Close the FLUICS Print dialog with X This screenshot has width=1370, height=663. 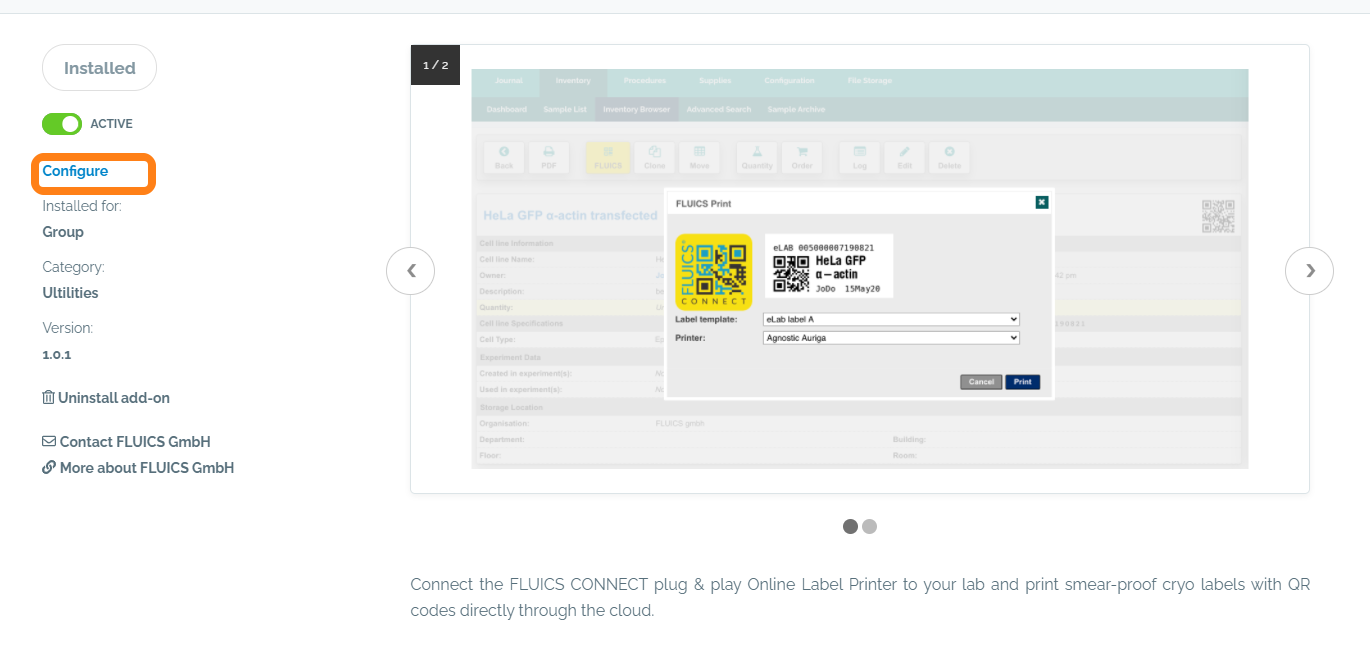coord(1041,203)
